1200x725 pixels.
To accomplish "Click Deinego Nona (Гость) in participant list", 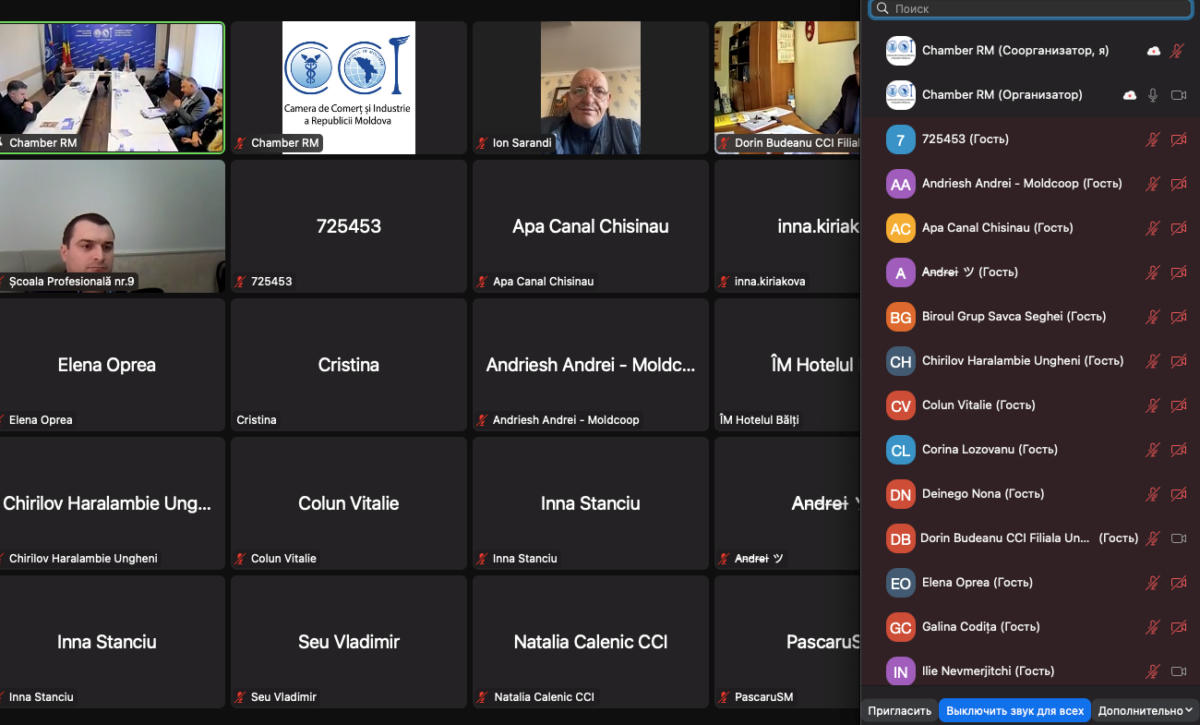I will click(983, 494).
